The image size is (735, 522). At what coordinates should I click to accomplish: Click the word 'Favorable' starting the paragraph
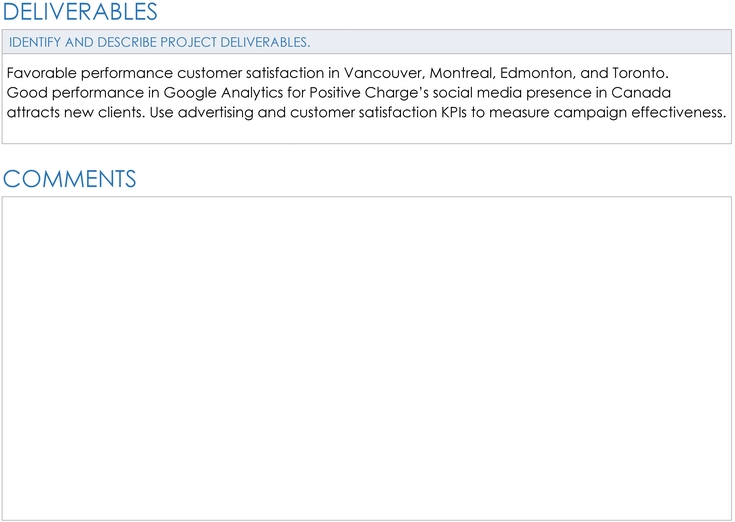pyautogui.click(x=42, y=73)
